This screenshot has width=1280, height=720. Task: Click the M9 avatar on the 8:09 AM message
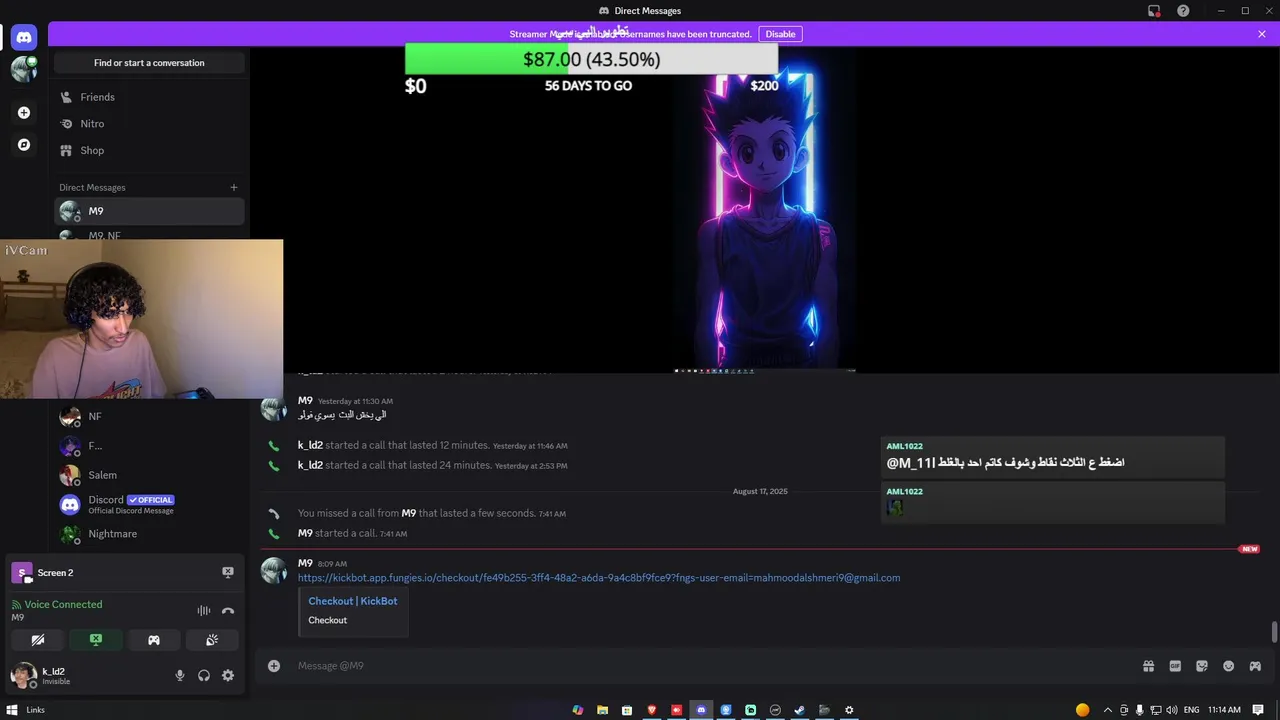point(274,570)
